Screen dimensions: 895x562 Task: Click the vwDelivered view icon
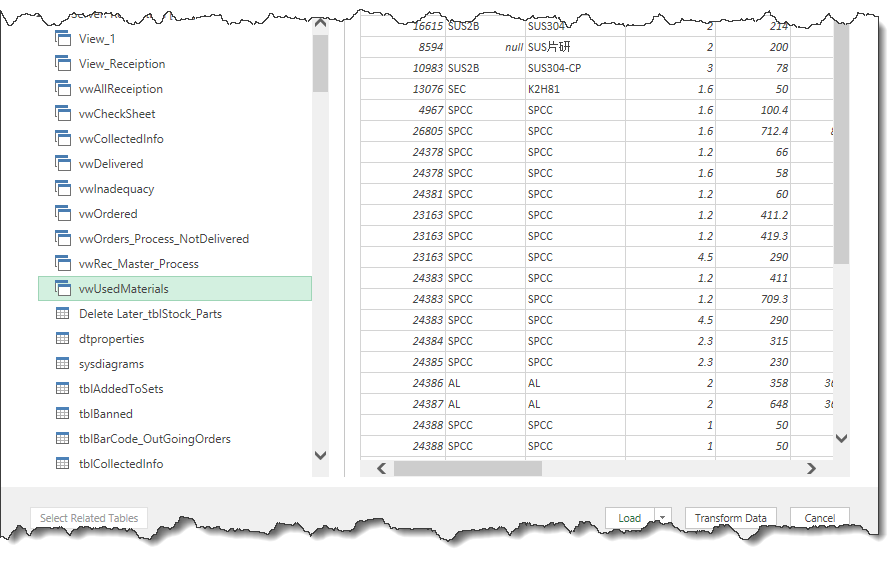[x=63, y=163]
